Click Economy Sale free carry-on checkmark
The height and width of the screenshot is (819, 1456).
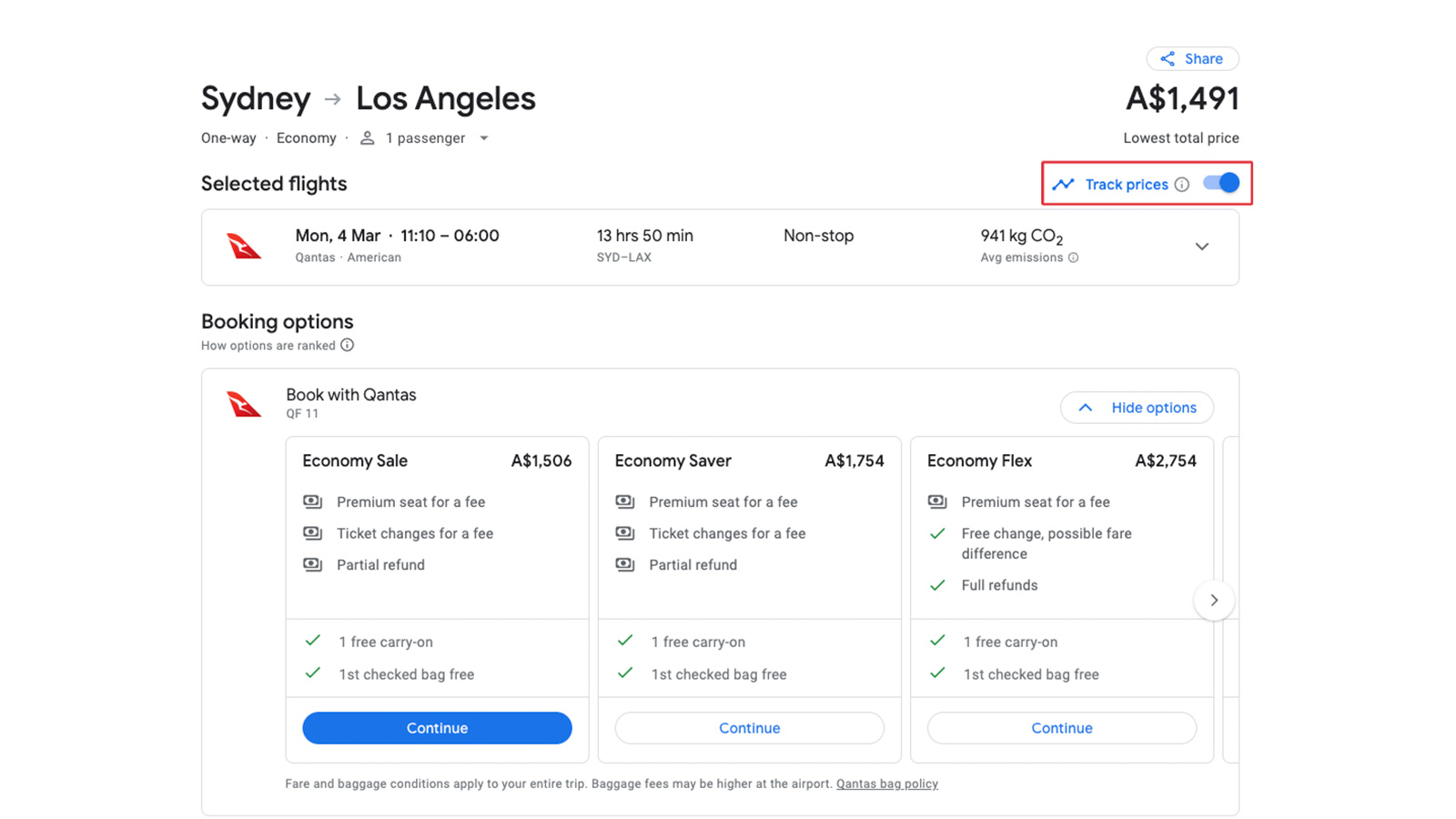312,641
